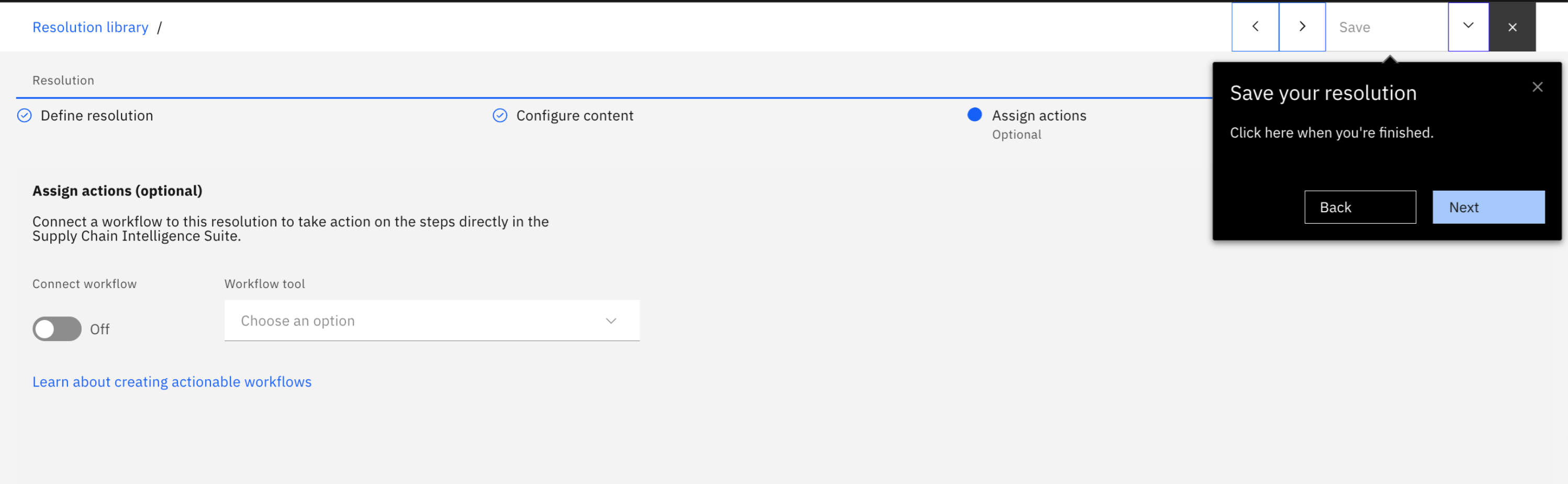Select the Assign actions step label
This screenshot has width=1568, height=484.
tap(1038, 116)
